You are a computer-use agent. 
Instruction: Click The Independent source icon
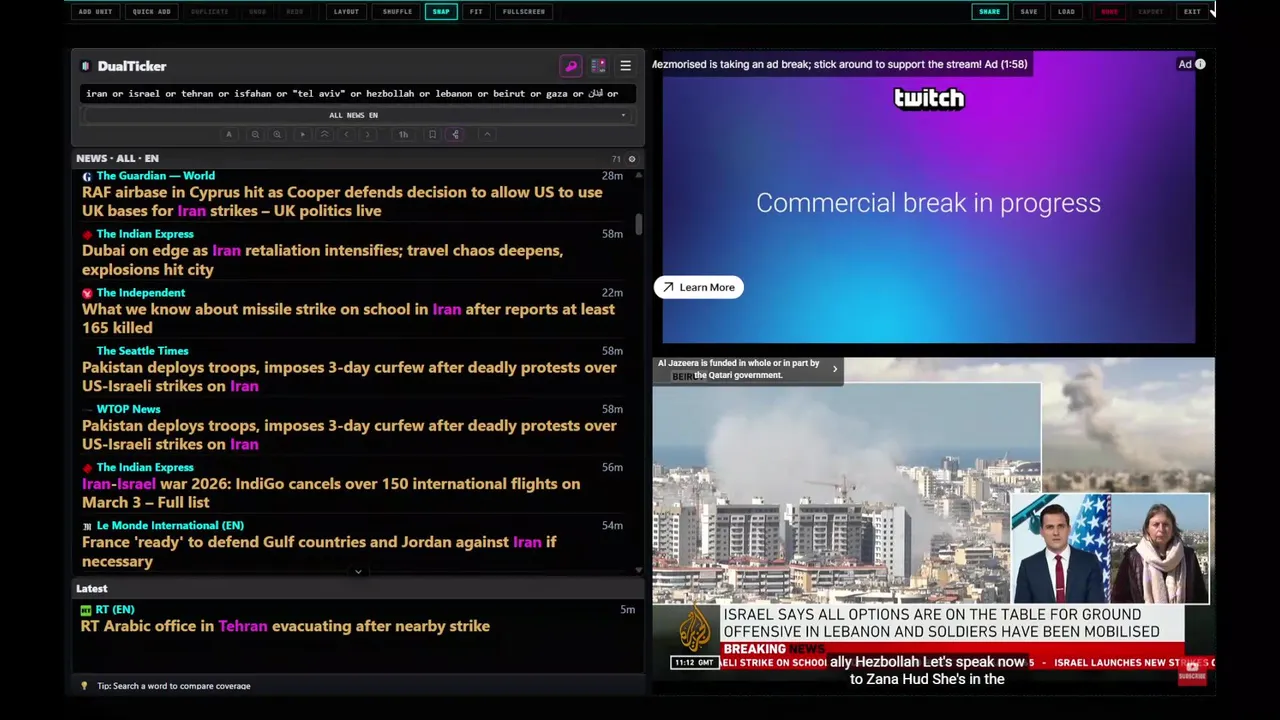tap(87, 293)
